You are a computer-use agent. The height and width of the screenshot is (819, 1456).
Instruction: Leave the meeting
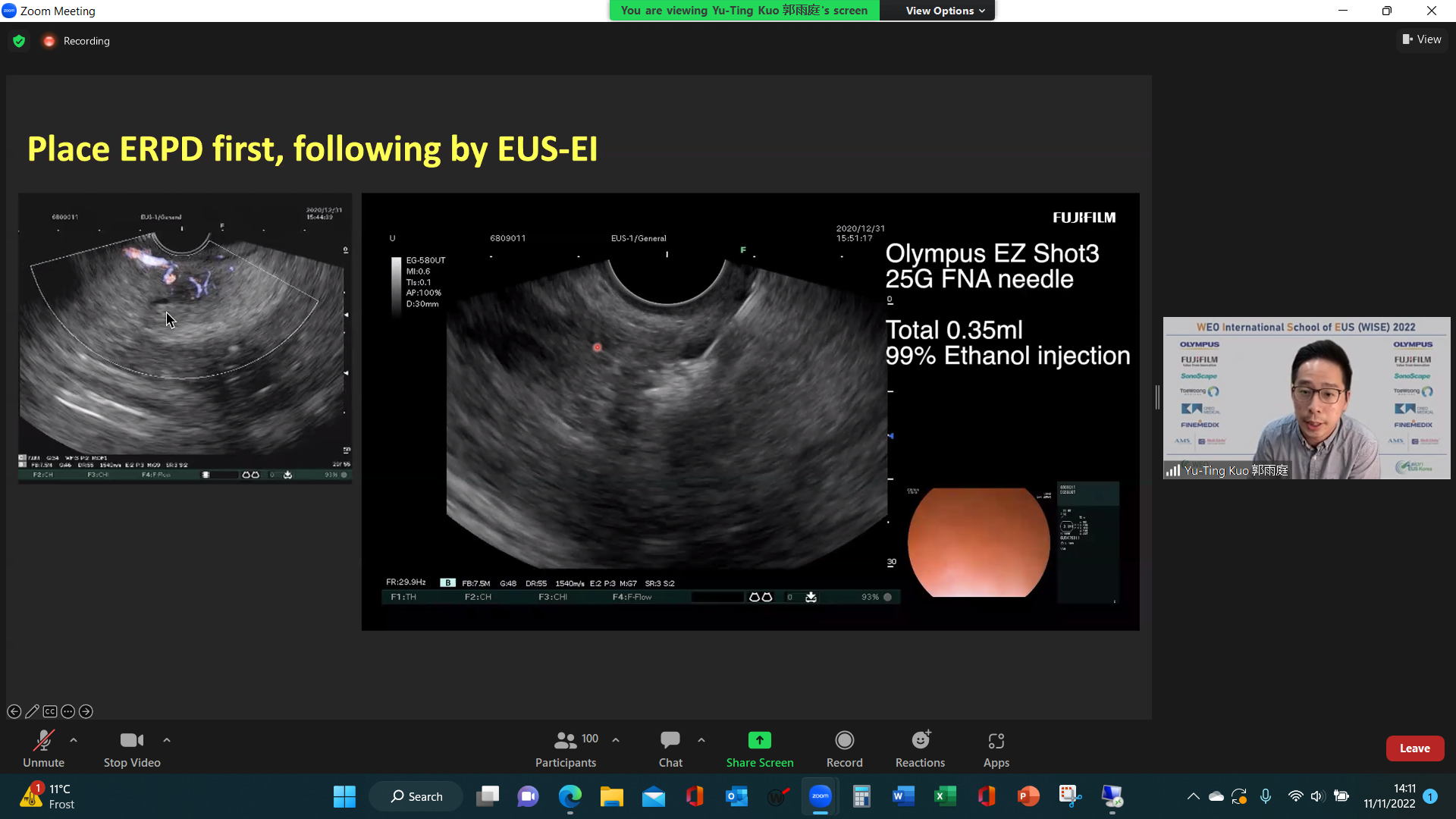tap(1414, 748)
